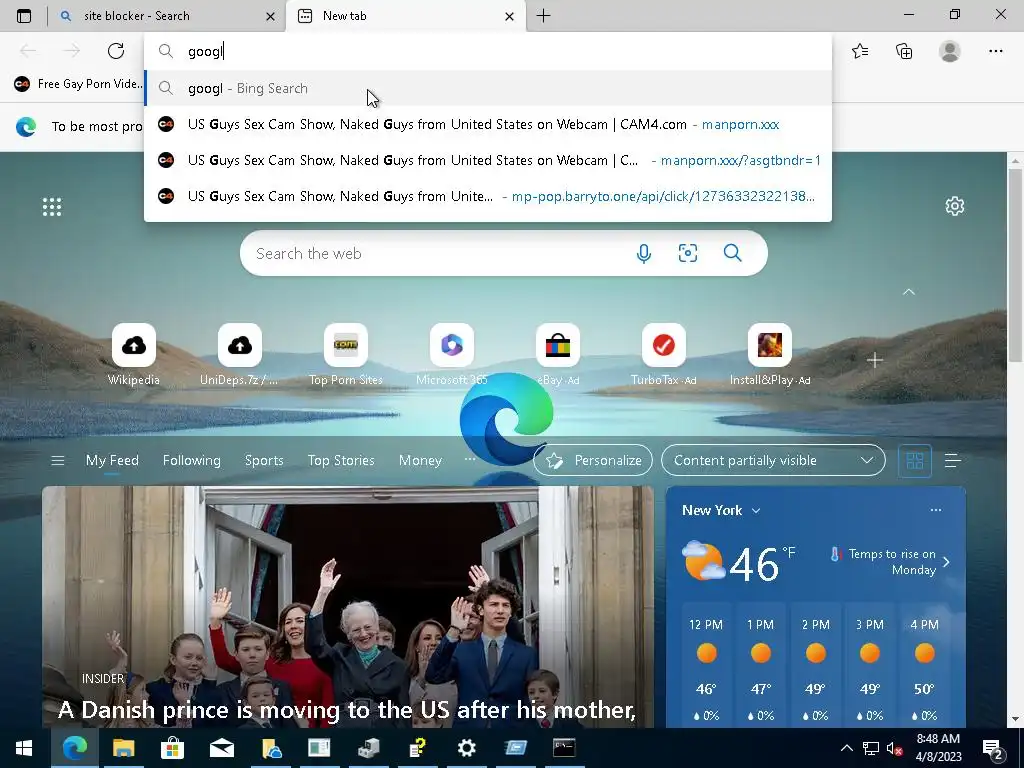Select the Sports feed tab

point(264,460)
